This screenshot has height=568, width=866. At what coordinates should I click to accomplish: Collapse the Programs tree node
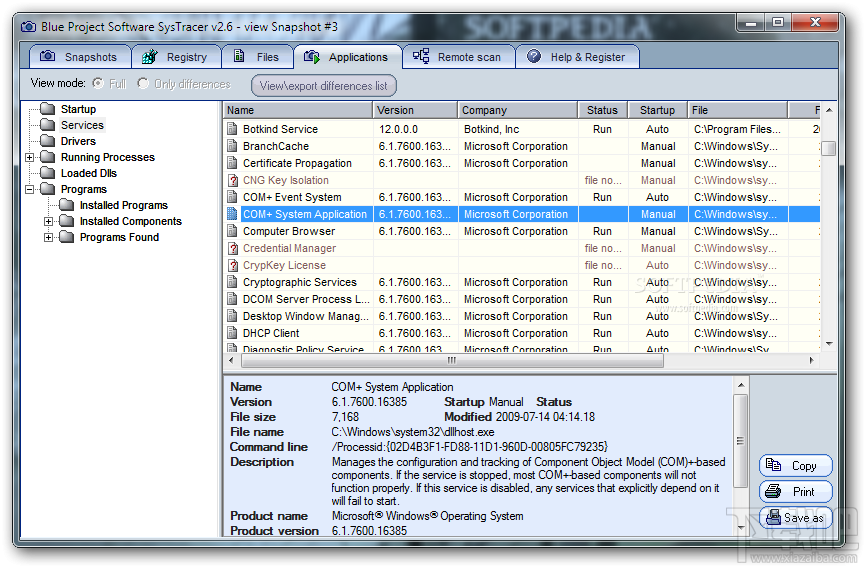pyautogui.click(x=29, y=189)
